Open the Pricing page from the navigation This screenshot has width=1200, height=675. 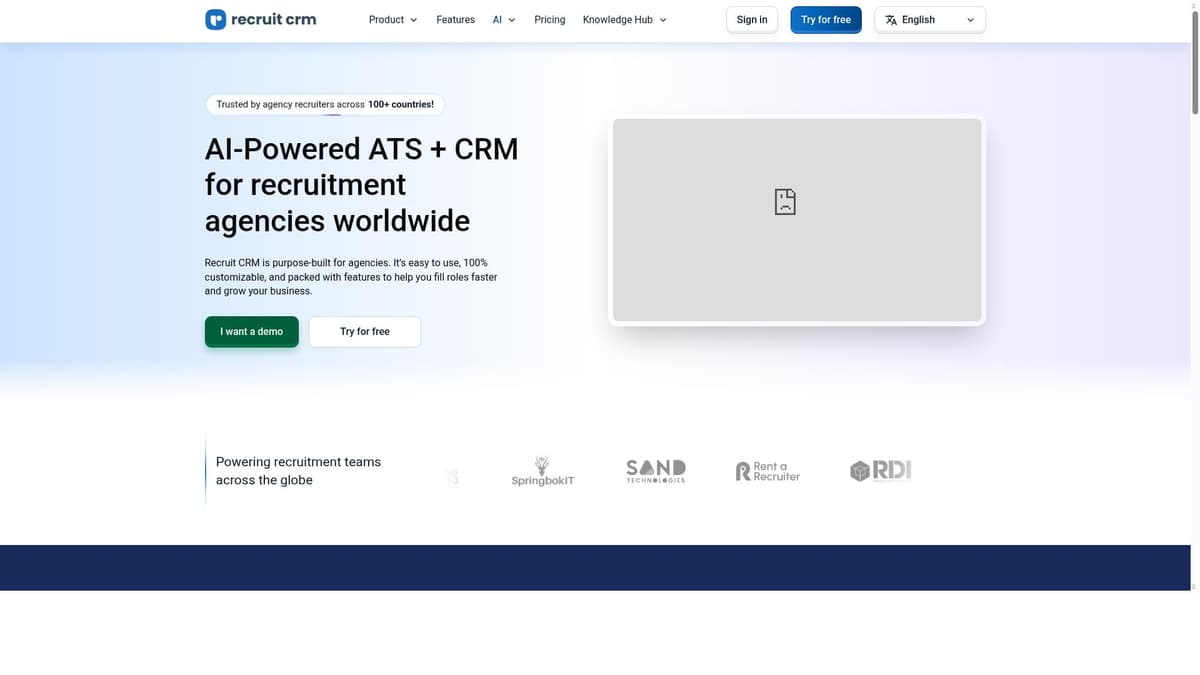pyautogui.click(x=549, y=19)
